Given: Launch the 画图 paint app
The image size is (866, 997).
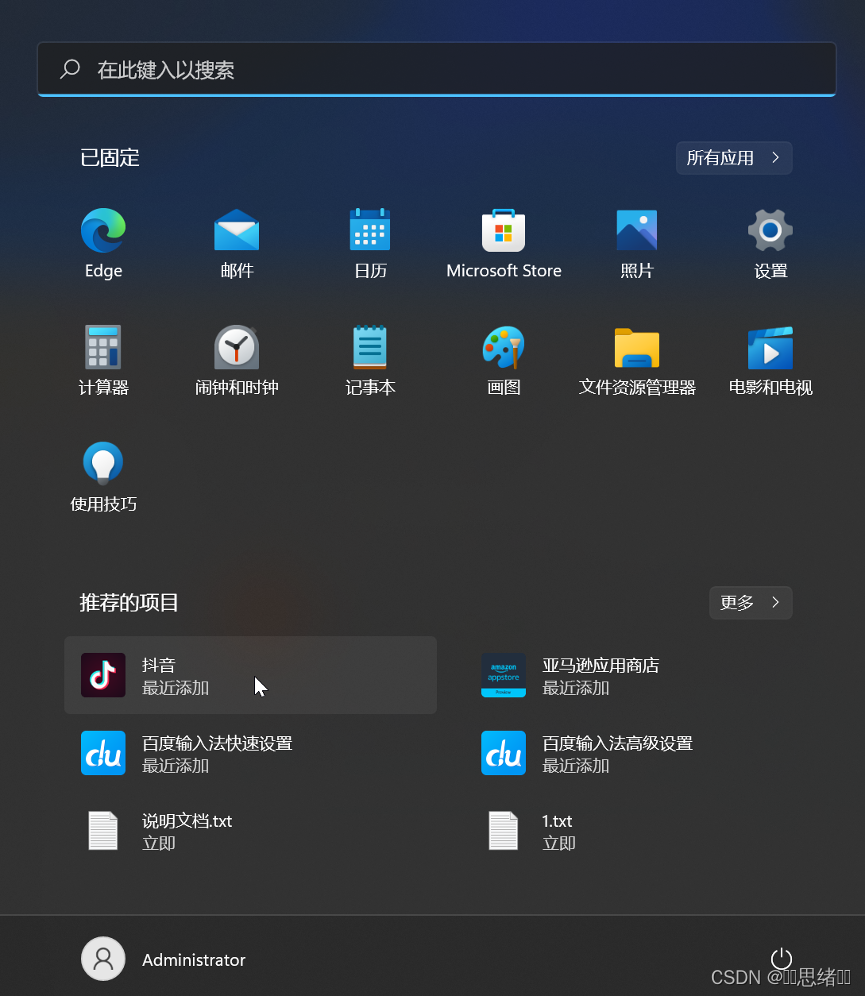Looking at the screenshot, I should click(x=504, y=361).
